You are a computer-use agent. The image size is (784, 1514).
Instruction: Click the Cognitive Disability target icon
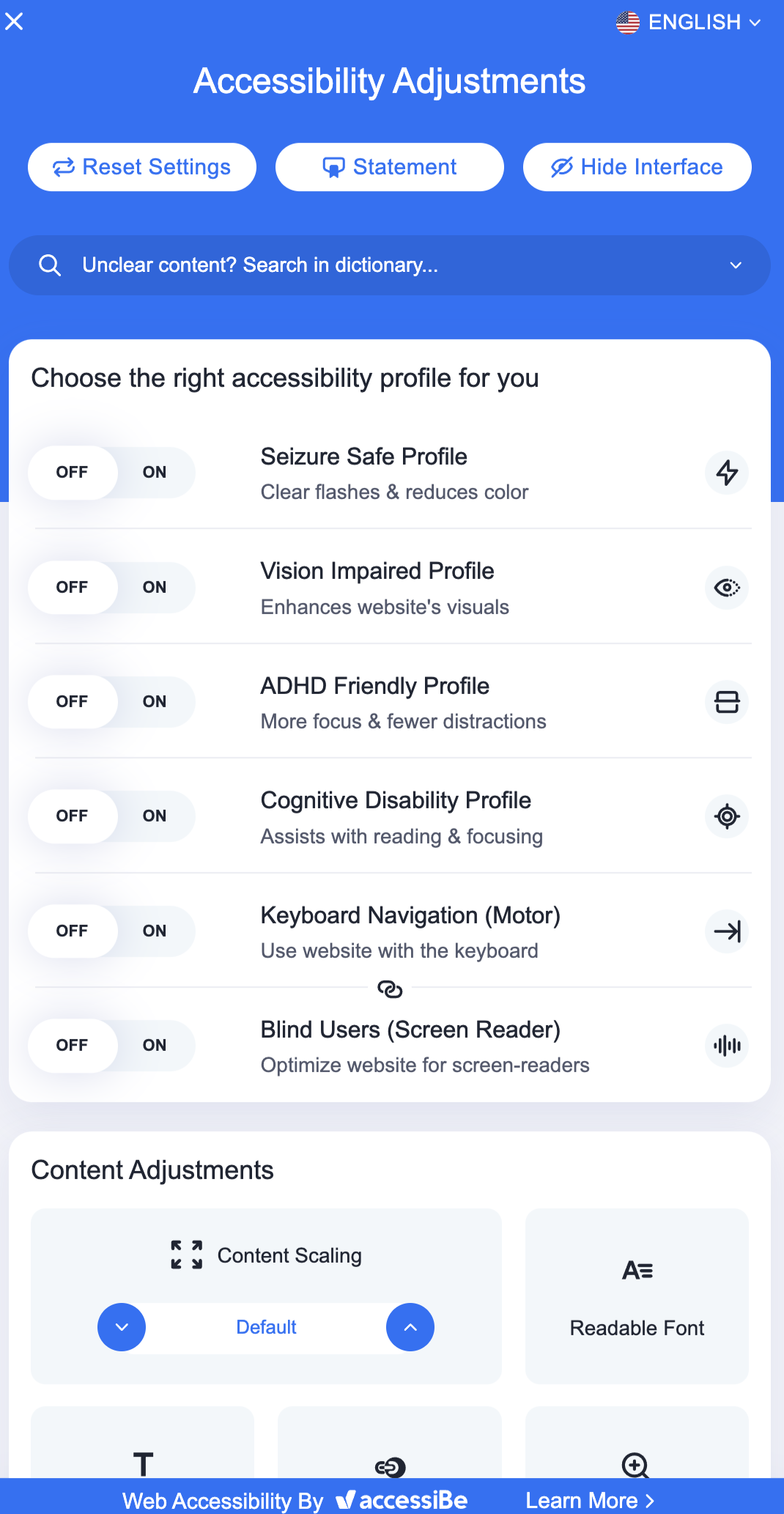(x=726, y=816)
